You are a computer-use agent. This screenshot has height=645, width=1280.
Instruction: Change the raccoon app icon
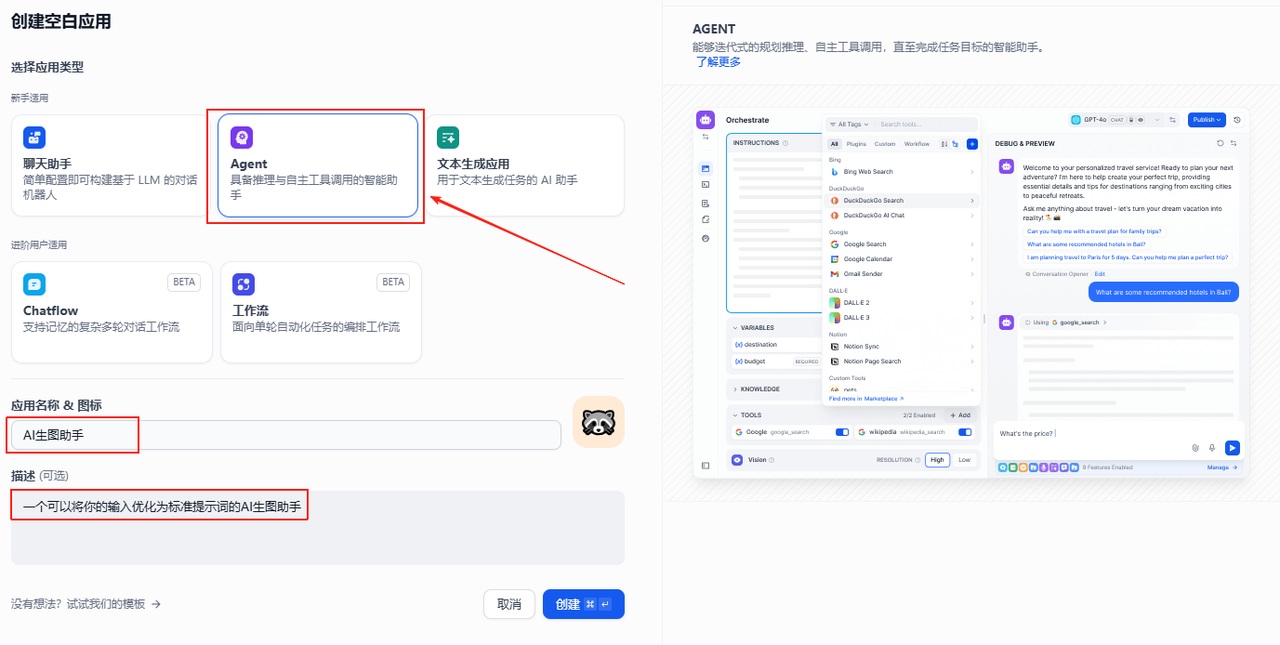click(598, 422)
